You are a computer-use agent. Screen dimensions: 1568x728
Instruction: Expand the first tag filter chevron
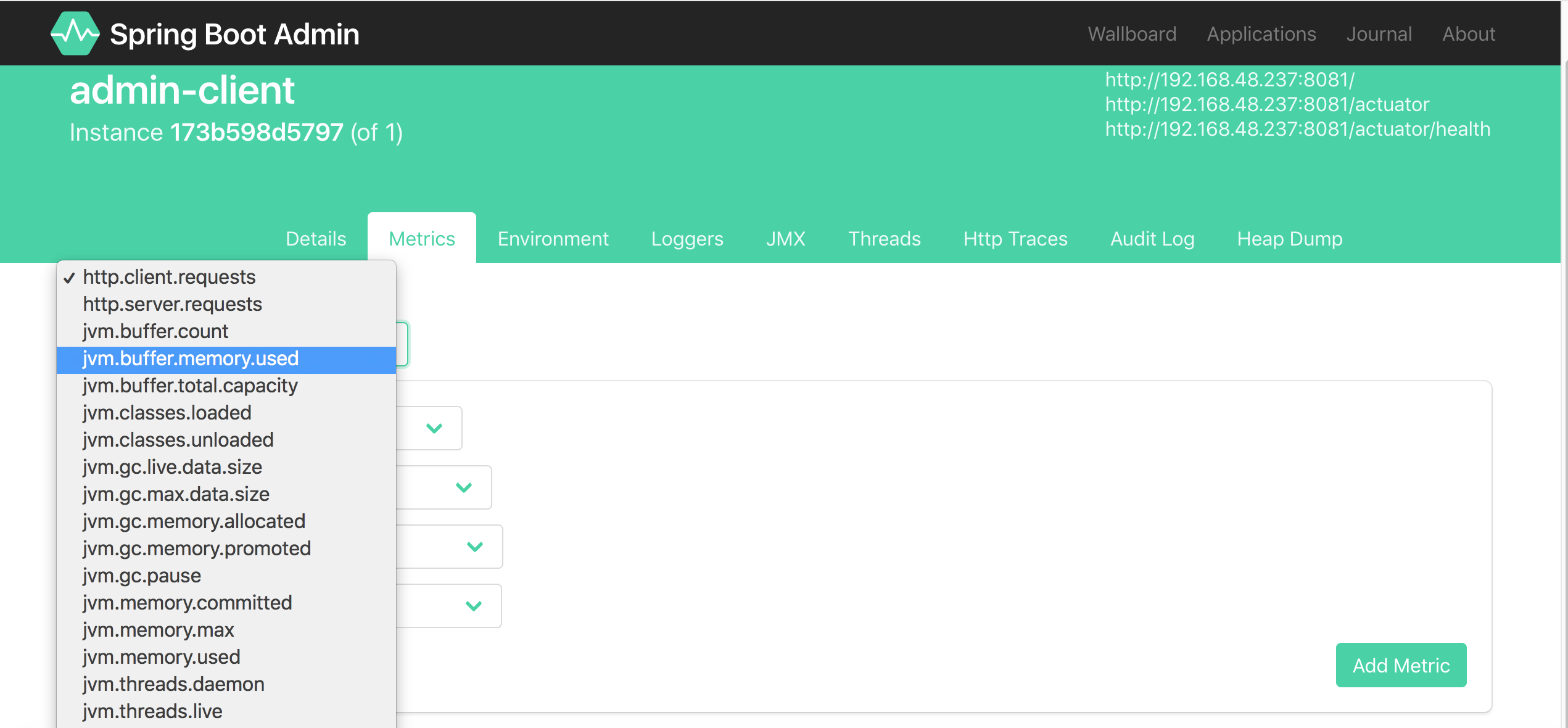coord(434,428)
